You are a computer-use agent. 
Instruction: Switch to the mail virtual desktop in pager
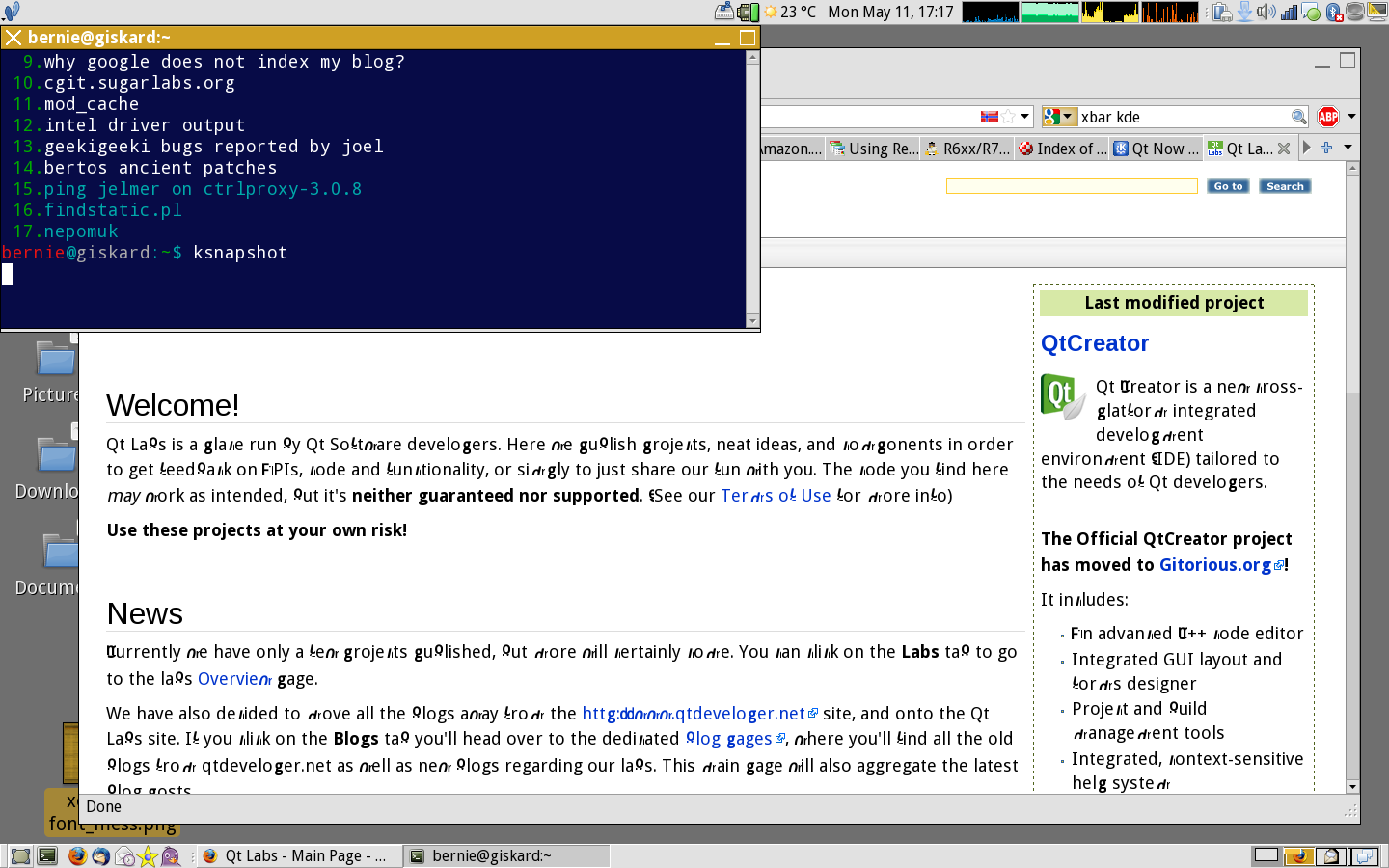click(x=1332, y=855)
